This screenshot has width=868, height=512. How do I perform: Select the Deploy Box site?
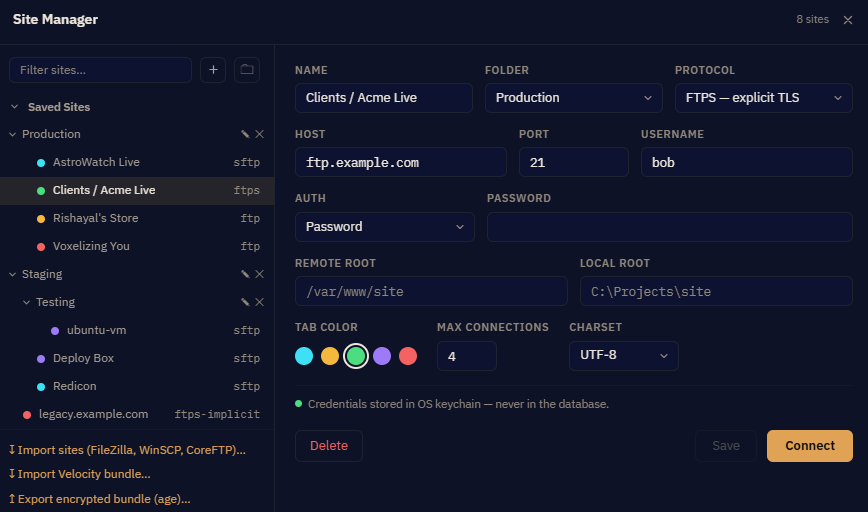pyautogui.click(x=137, y=358)
